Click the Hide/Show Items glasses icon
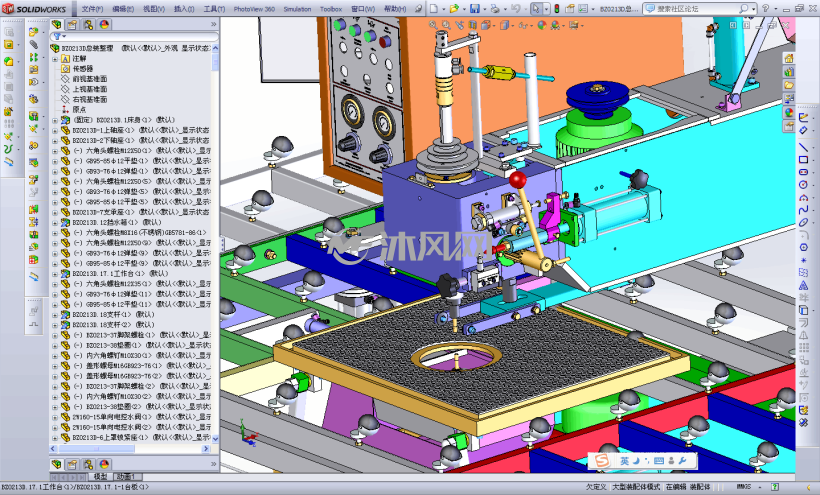Image resolution: width=820 pixels, height=495 pixels. 523,25
